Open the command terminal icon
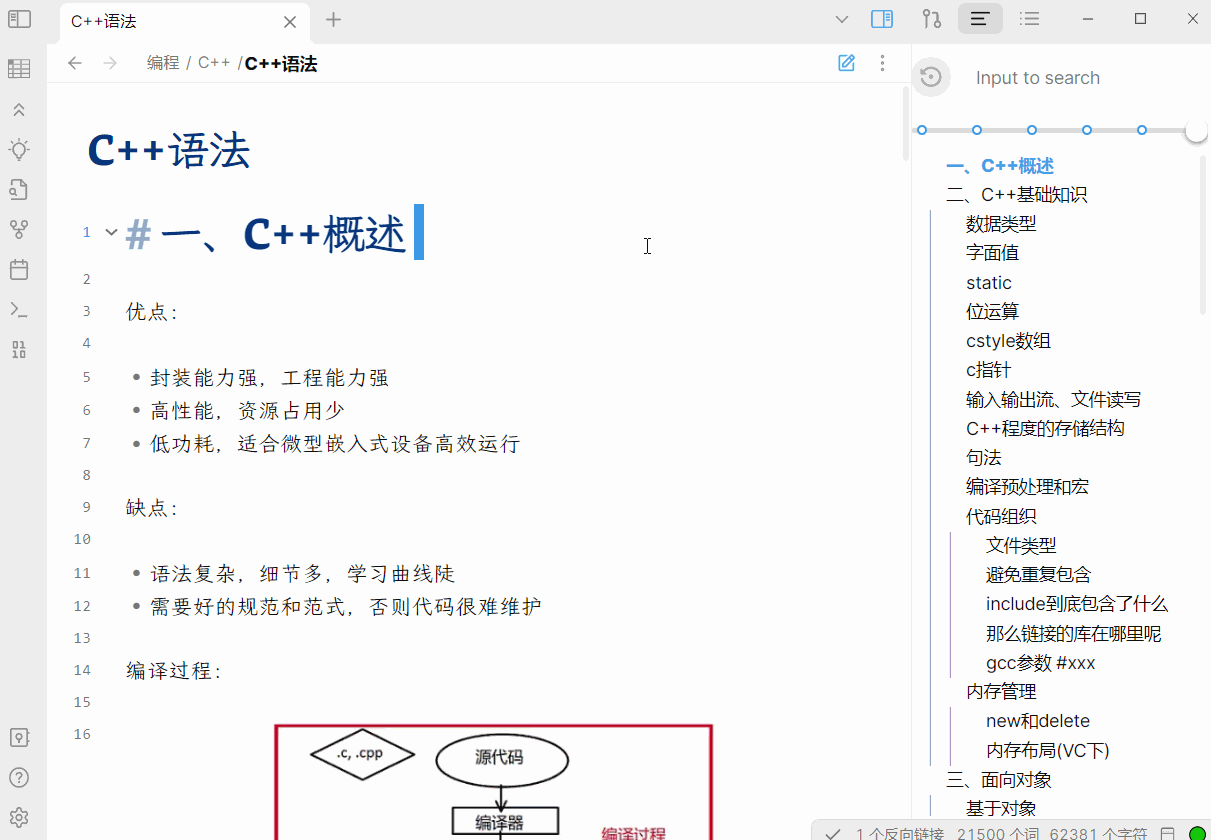1211x840 pixels. coord(19,310)
